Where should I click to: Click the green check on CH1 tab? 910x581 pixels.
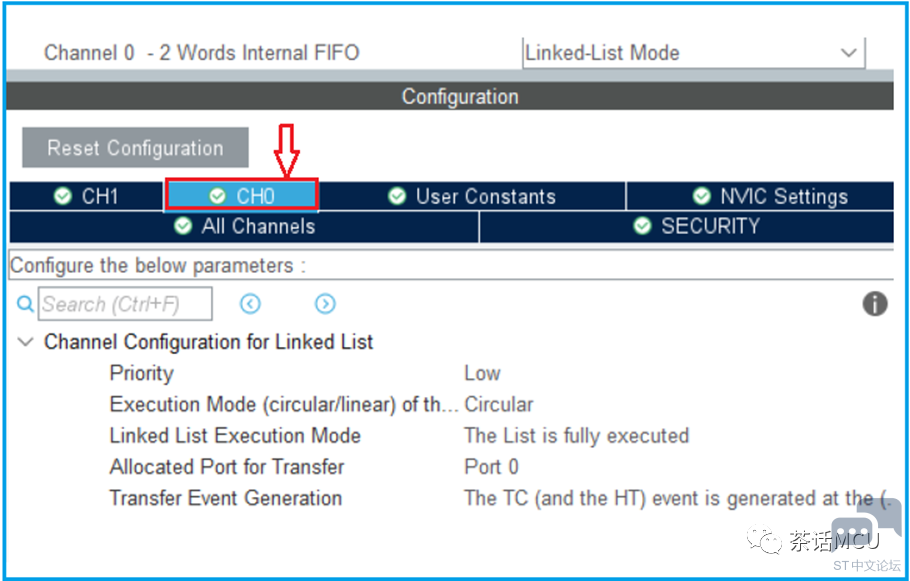pyautogui.click(x=63, y=196)
